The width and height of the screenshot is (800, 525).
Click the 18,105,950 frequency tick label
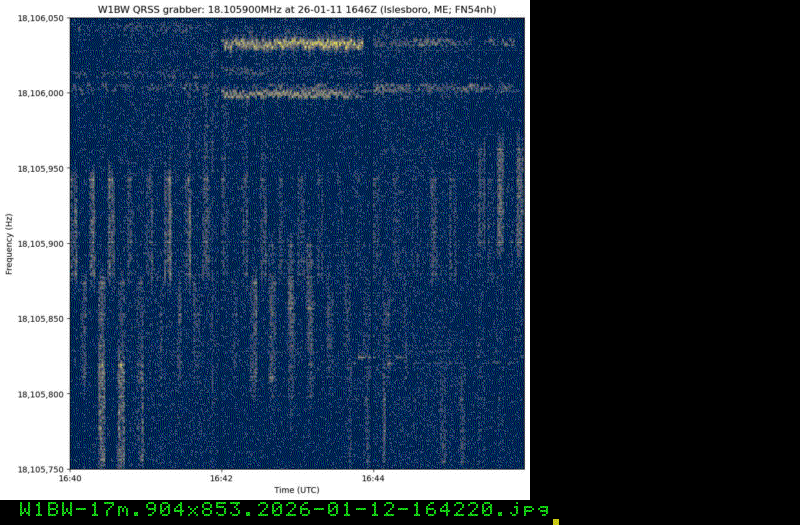pos(41,168)
